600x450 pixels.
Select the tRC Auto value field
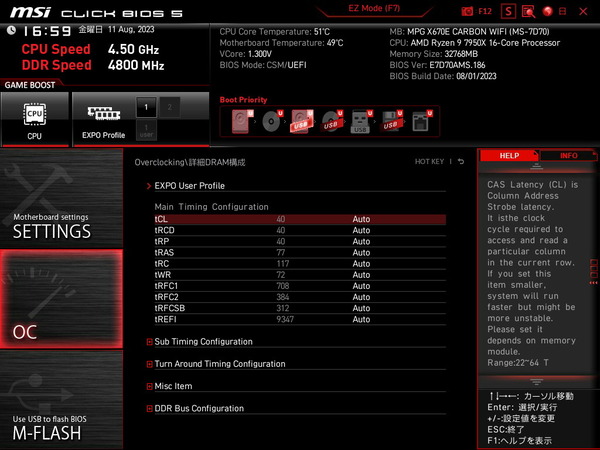[x=361, y=264]
